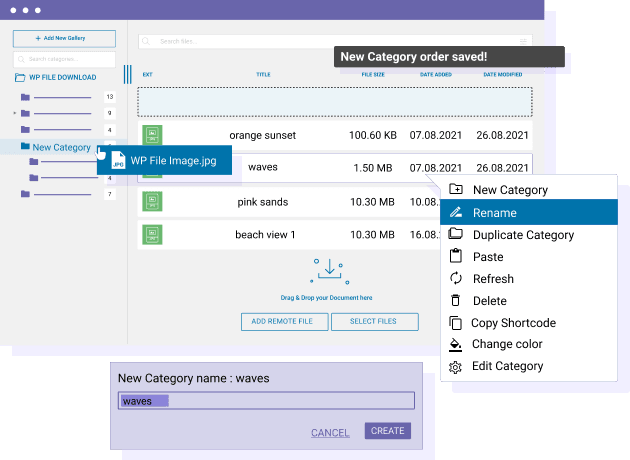The image size is (630, 460).
Task: Open Change color paint bucket option
Action: click(x=507, y=345)
